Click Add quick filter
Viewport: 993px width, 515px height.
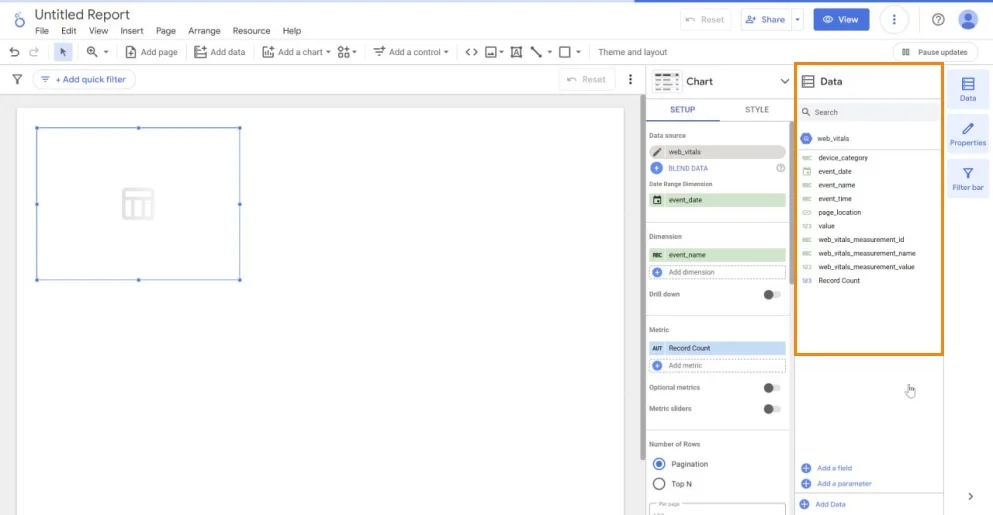84,79
